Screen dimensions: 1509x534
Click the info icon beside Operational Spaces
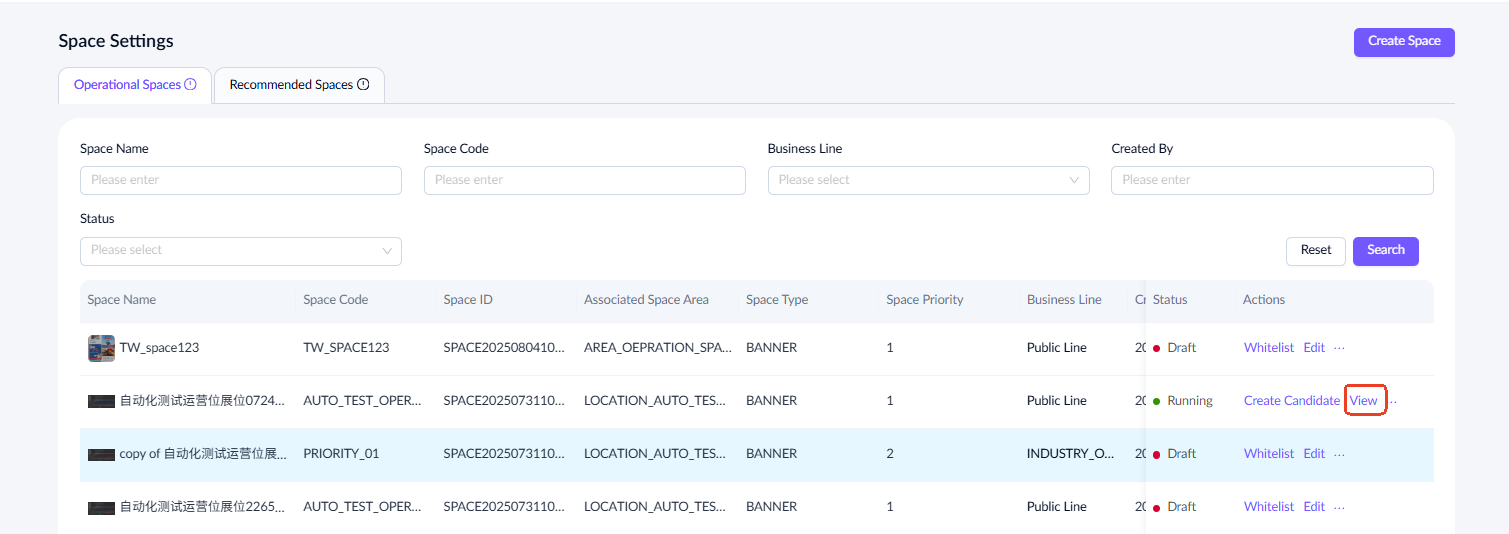pos(190,85)
